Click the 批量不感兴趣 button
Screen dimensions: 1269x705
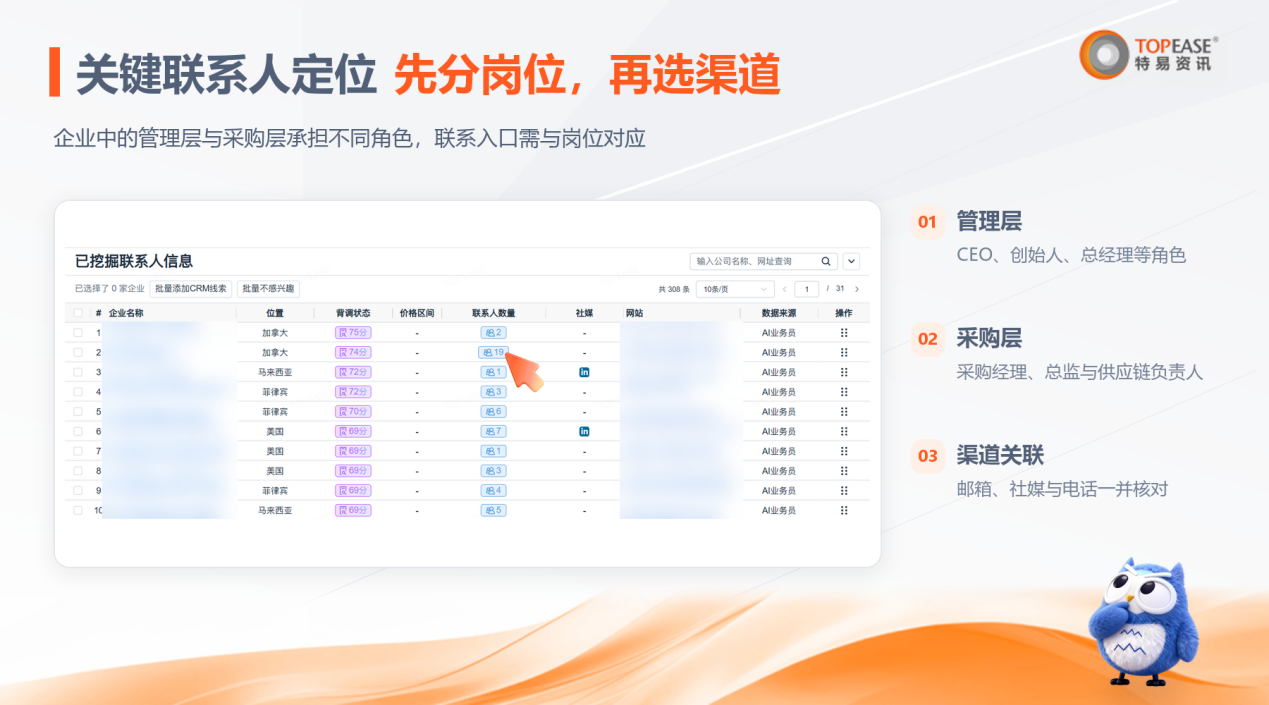[x=268, y=289]
